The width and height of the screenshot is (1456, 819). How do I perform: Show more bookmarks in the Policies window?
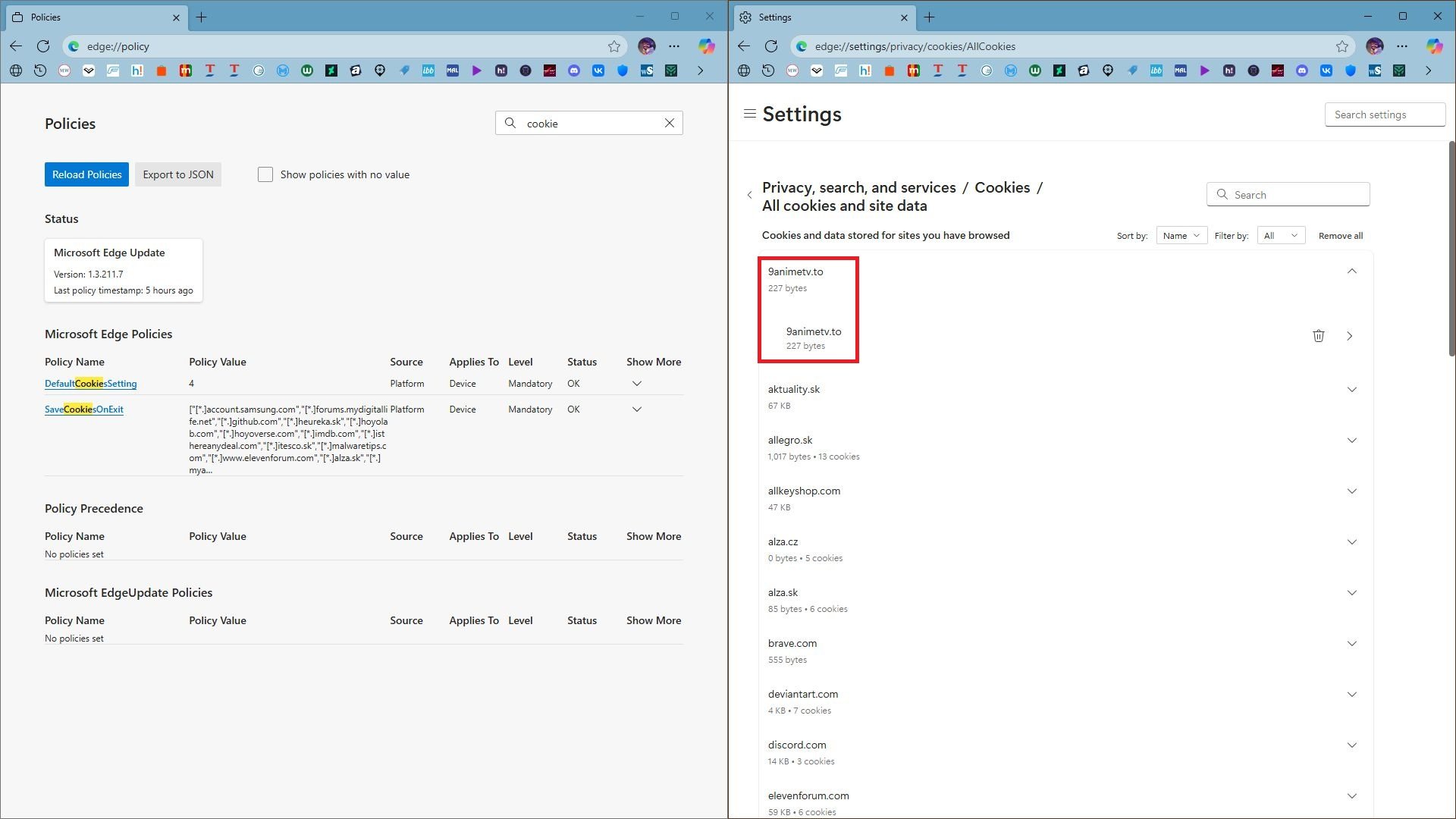(x=701, y=71)
